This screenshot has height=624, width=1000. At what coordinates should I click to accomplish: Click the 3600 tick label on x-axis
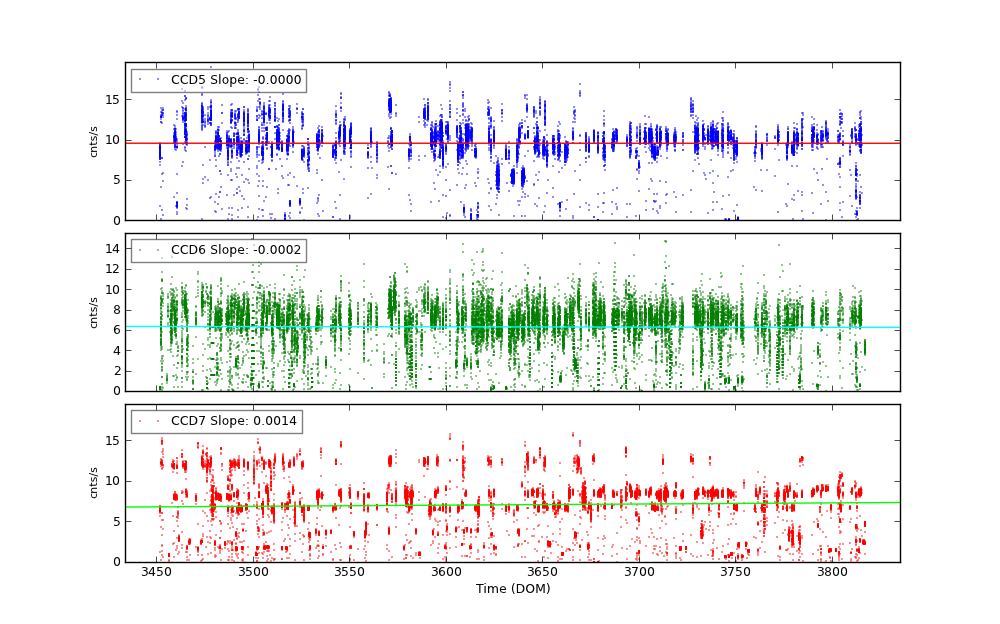click(x=446, y=572)
